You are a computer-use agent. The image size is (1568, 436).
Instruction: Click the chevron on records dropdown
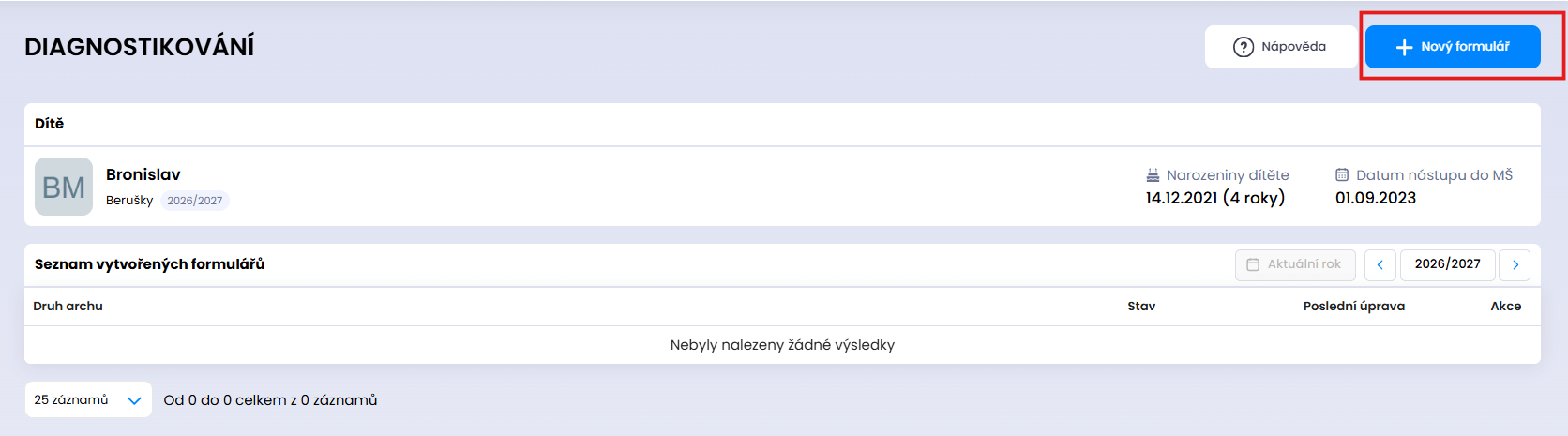(x=134, y=400)
